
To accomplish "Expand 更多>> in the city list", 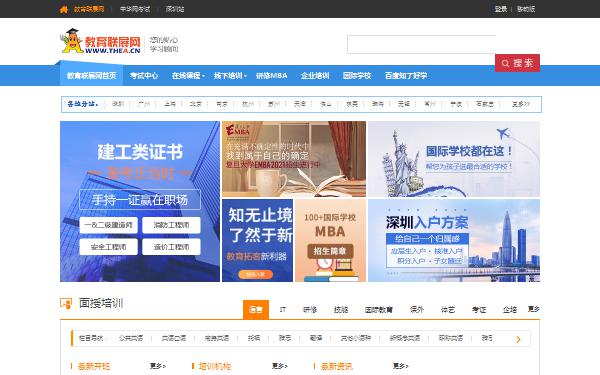I will point(521,104).
